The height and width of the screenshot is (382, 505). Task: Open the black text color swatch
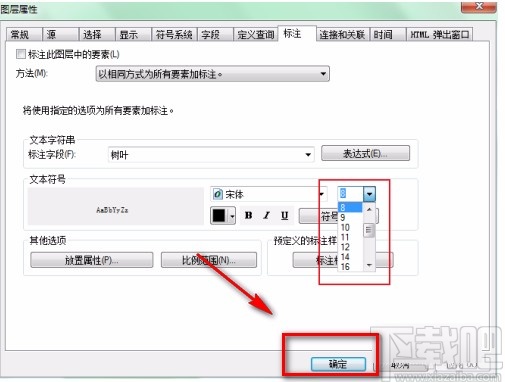pyautogui.click(x=219, y=215)
